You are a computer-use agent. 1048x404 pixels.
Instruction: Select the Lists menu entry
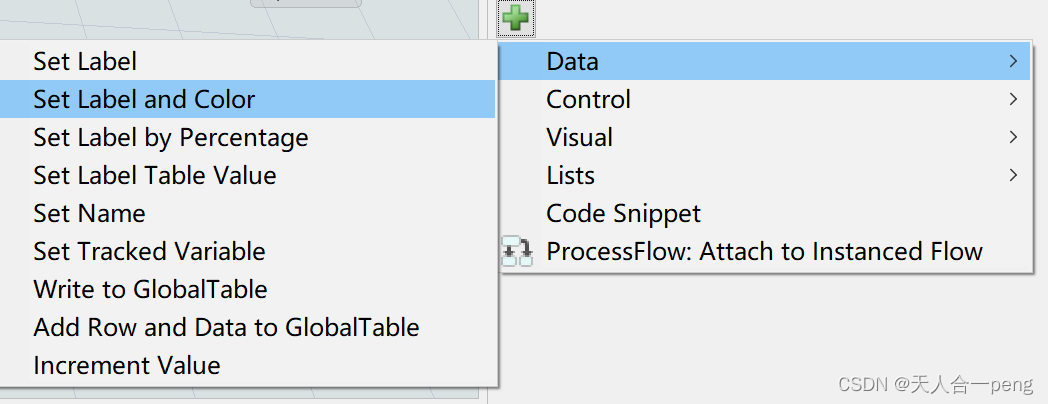tap(570, 176)
